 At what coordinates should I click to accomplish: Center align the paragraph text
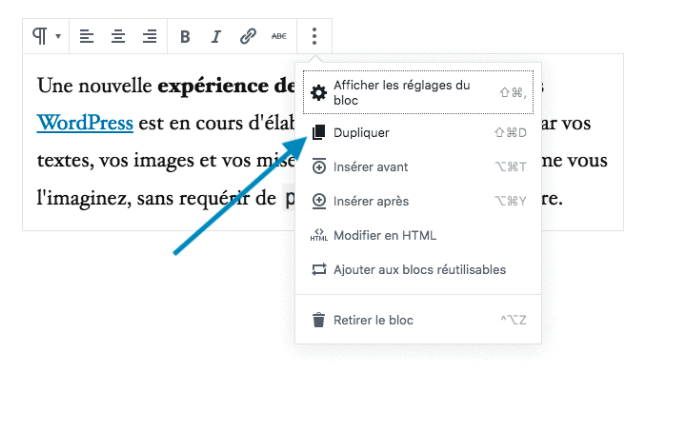pyautogui.click(x=118, y=37)
